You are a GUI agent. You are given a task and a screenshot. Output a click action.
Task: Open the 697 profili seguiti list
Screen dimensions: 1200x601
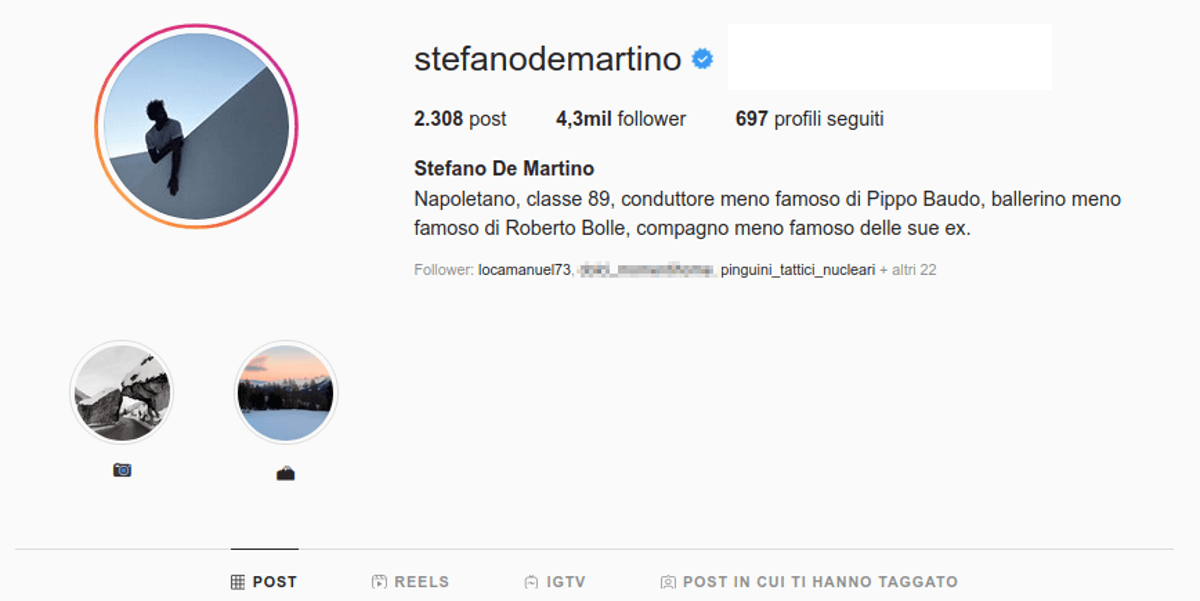point(810,119)
